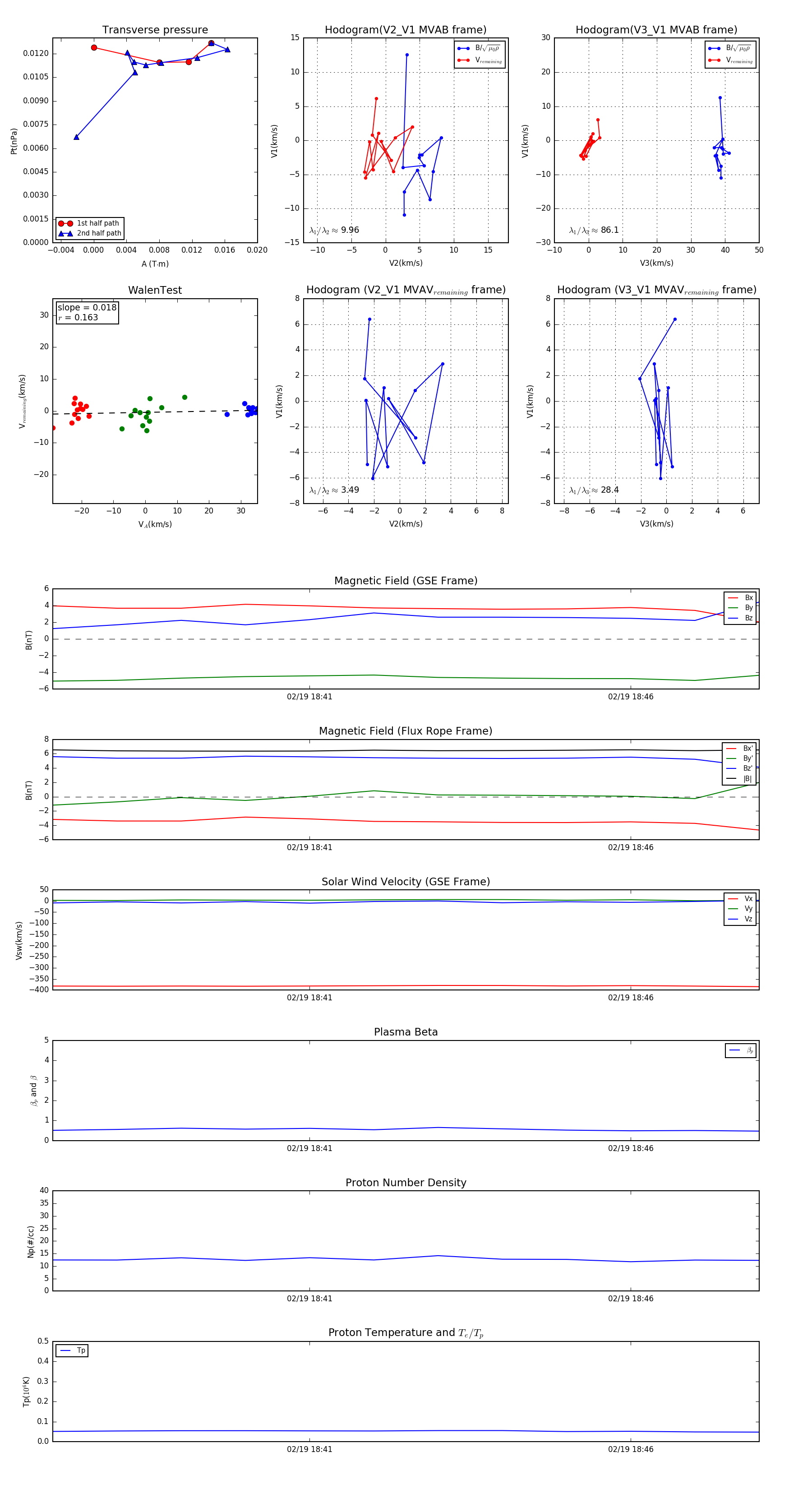Select the |B| legend entry in flux rope panel
812x1489 pixels.
[x=739, y=779]
